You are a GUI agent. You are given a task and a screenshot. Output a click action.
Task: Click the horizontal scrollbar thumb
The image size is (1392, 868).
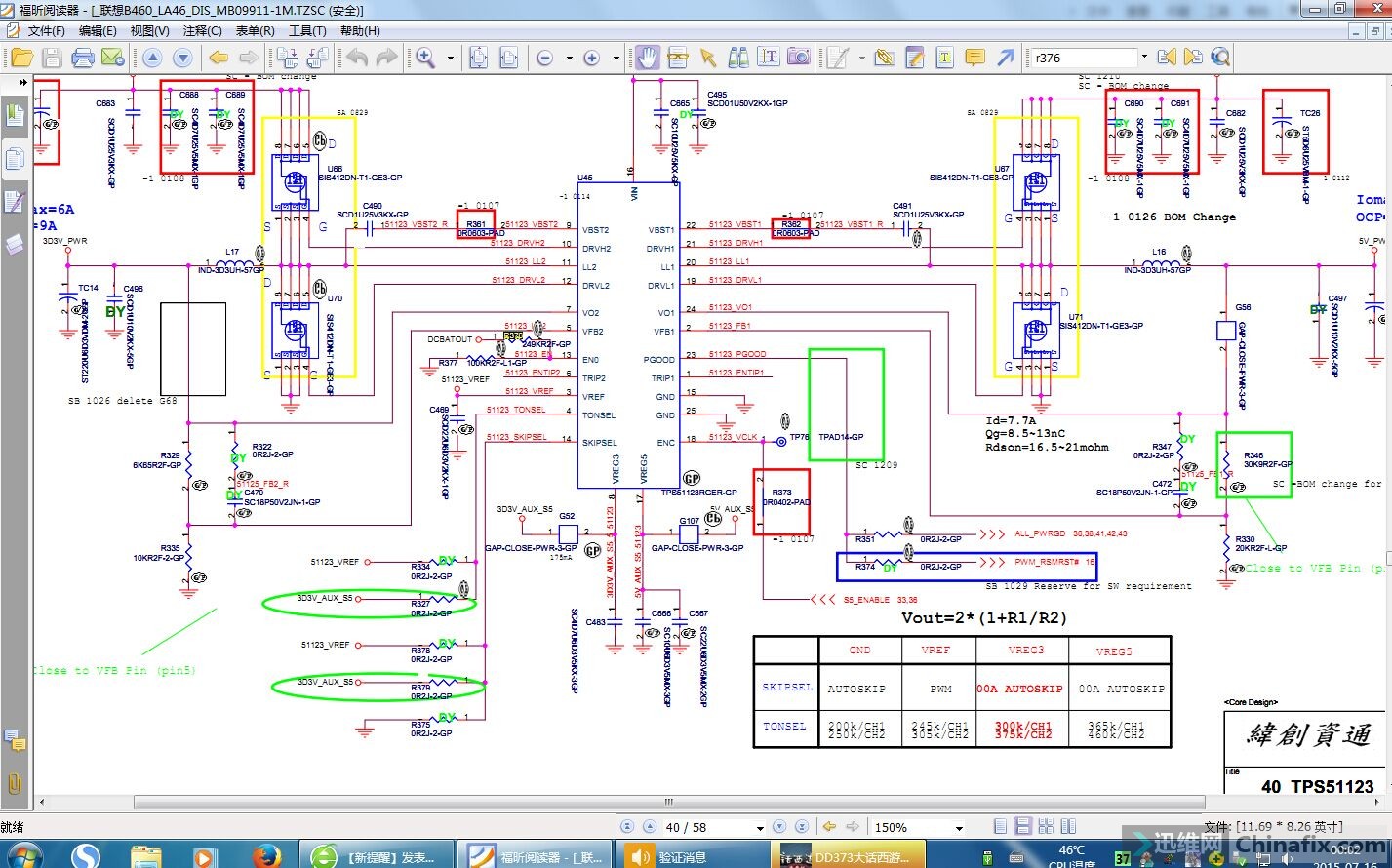[x=669, y=803]
